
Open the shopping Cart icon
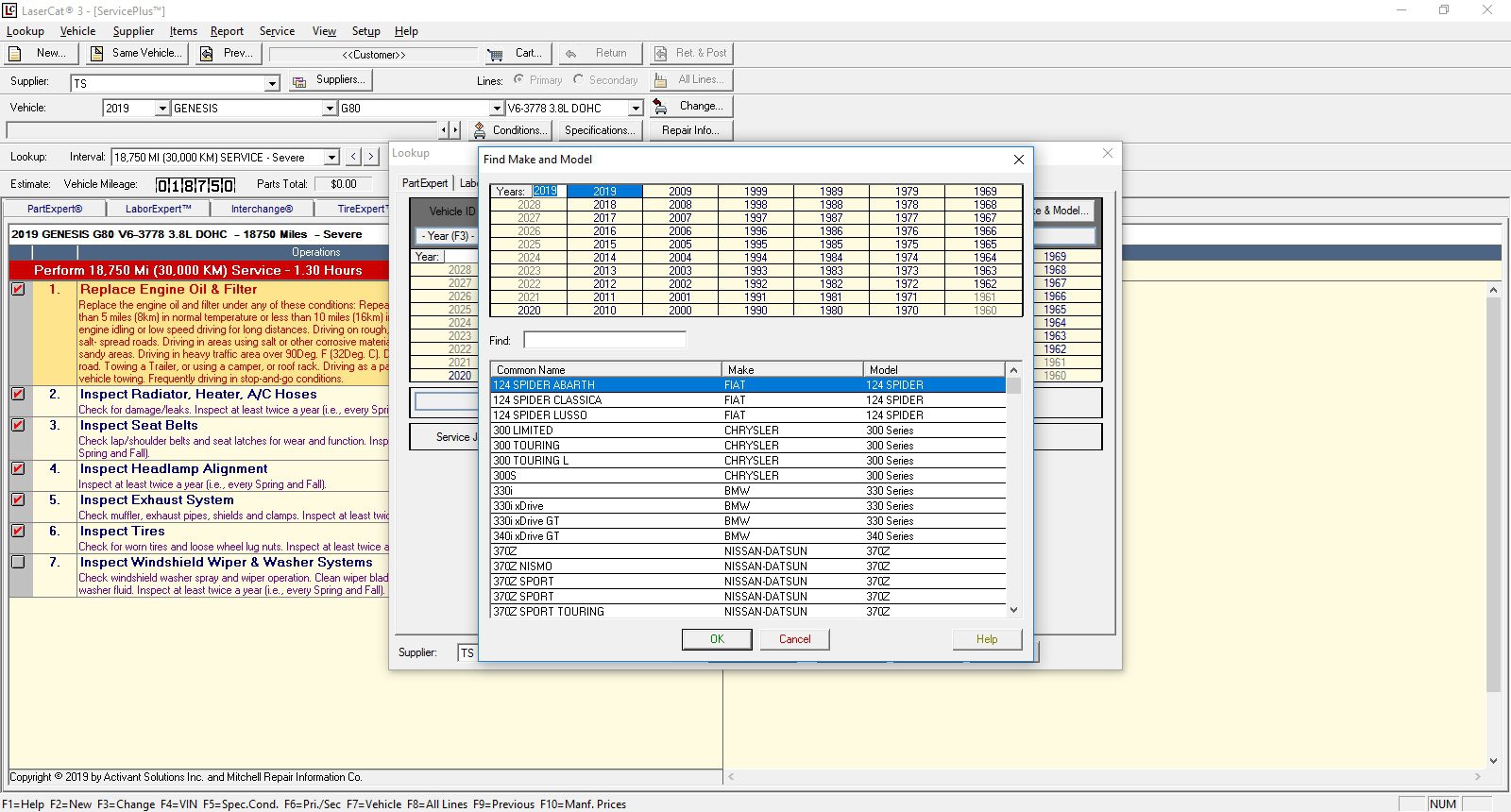[495, 54]
